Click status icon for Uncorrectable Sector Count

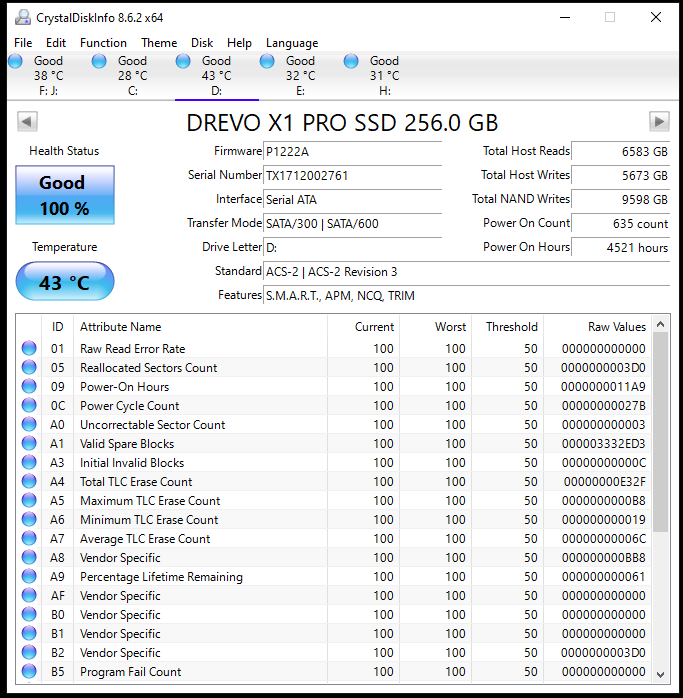(29, 424)
